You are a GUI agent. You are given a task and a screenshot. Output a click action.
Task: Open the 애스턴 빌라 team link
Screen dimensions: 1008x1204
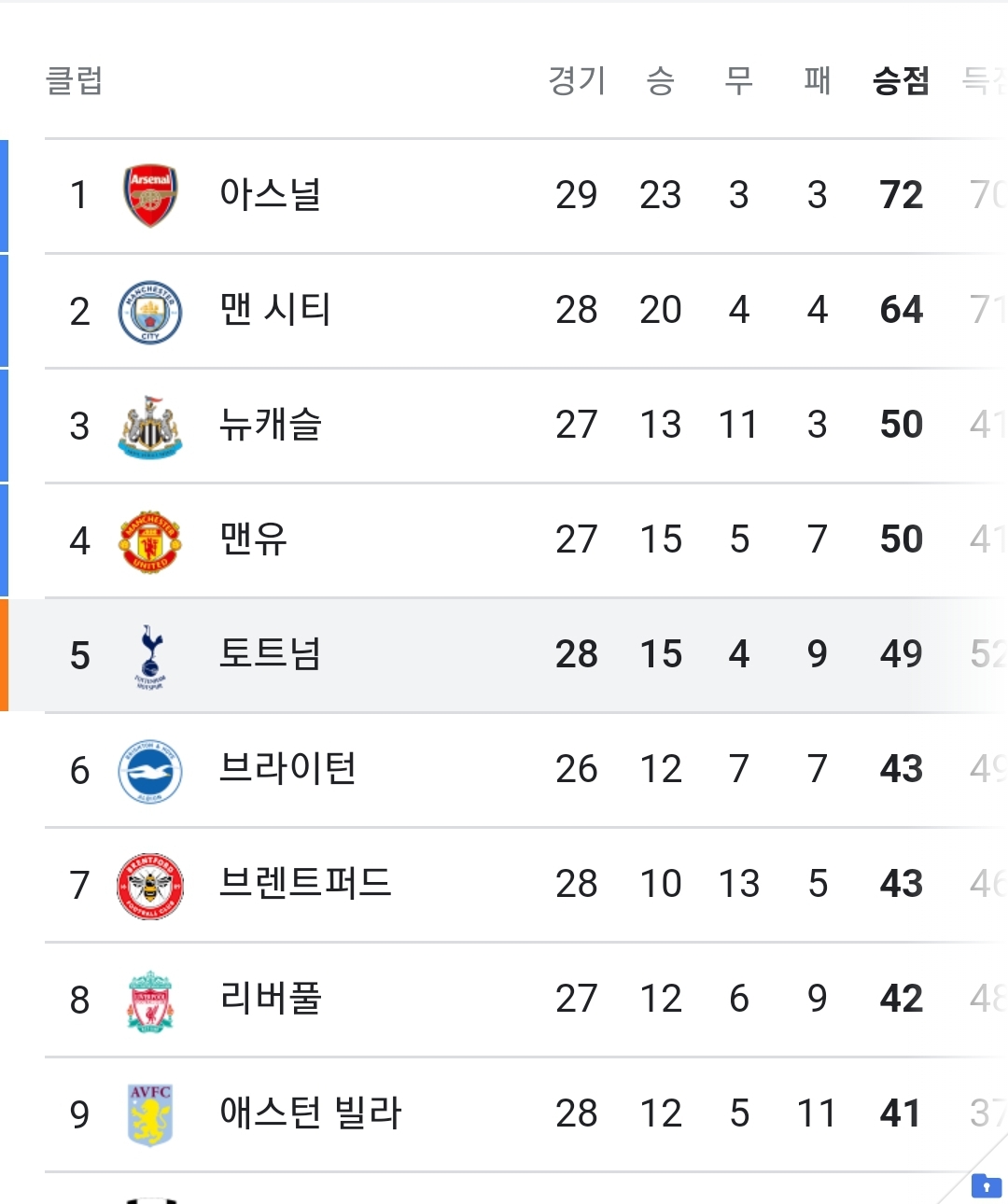pyautogui.click(x=311, y=1113)
